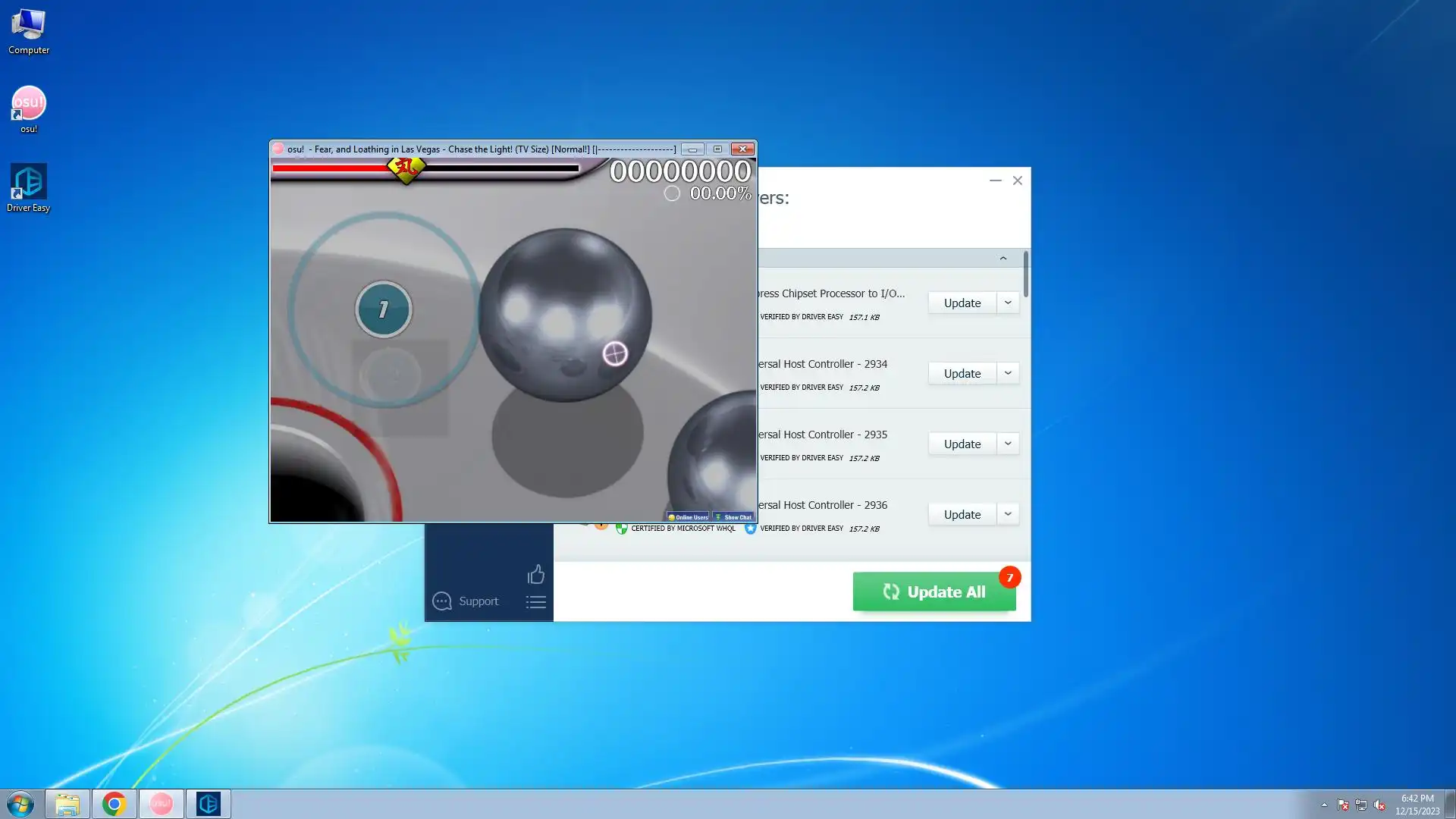This screenshot has height=819, width=1456.
Task: Collapse the driver list section chevron
Action: (x=1003, y=259)
